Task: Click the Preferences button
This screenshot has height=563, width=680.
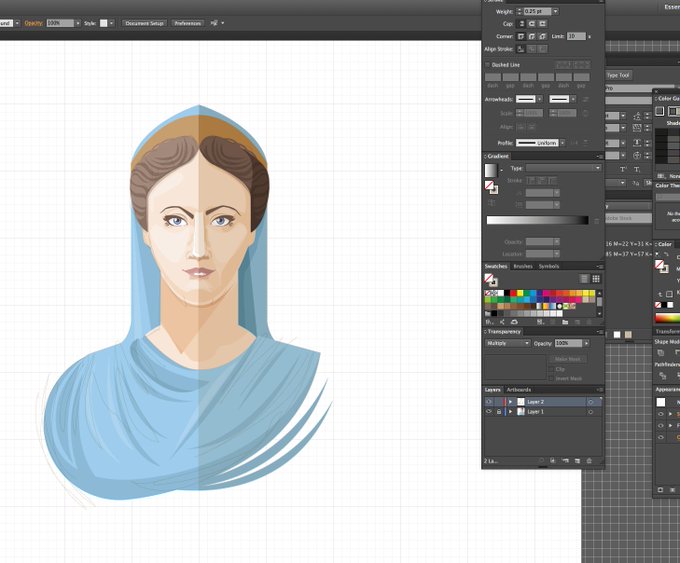Action: click(187, 23)
